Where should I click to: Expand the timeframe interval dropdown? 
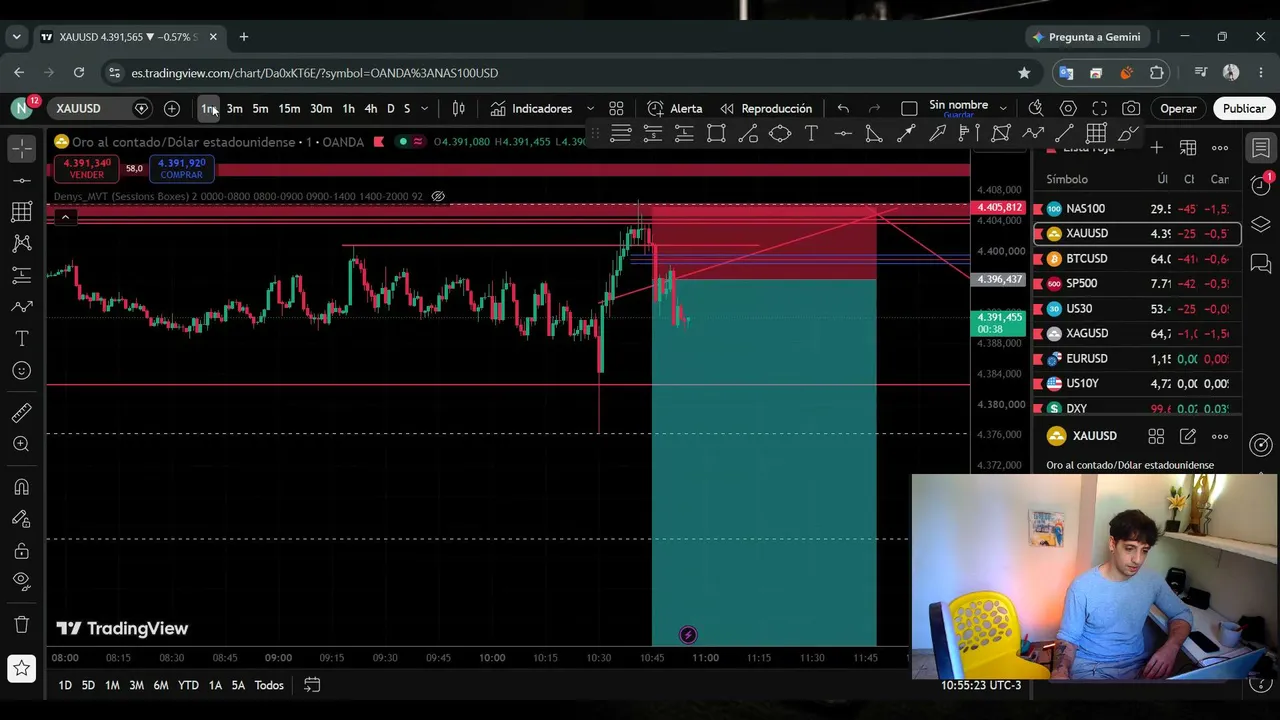[424, 108]
